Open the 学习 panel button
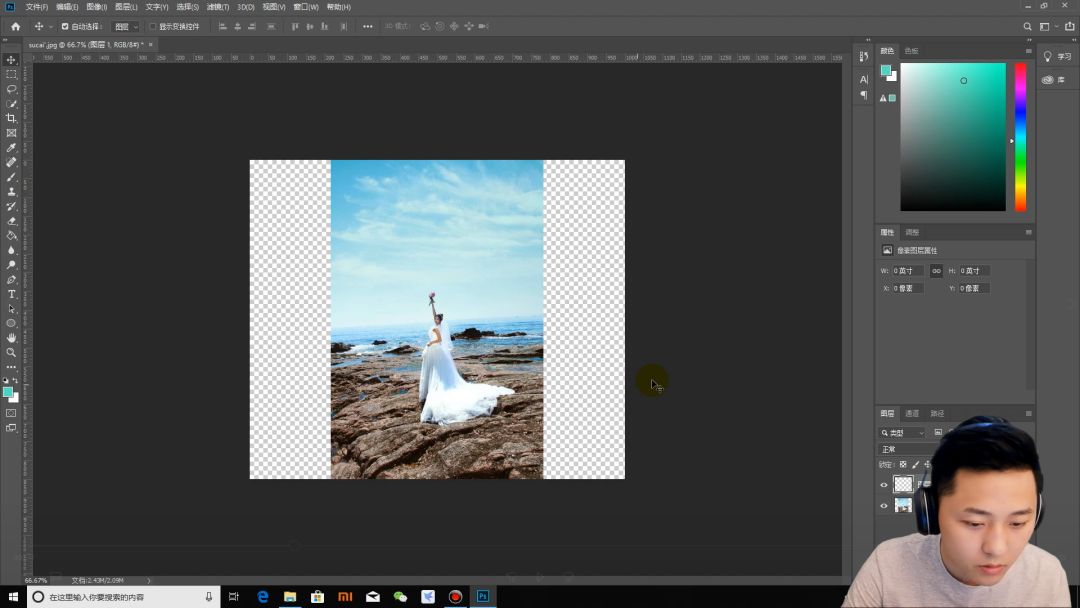 (x=1057, y=56)
